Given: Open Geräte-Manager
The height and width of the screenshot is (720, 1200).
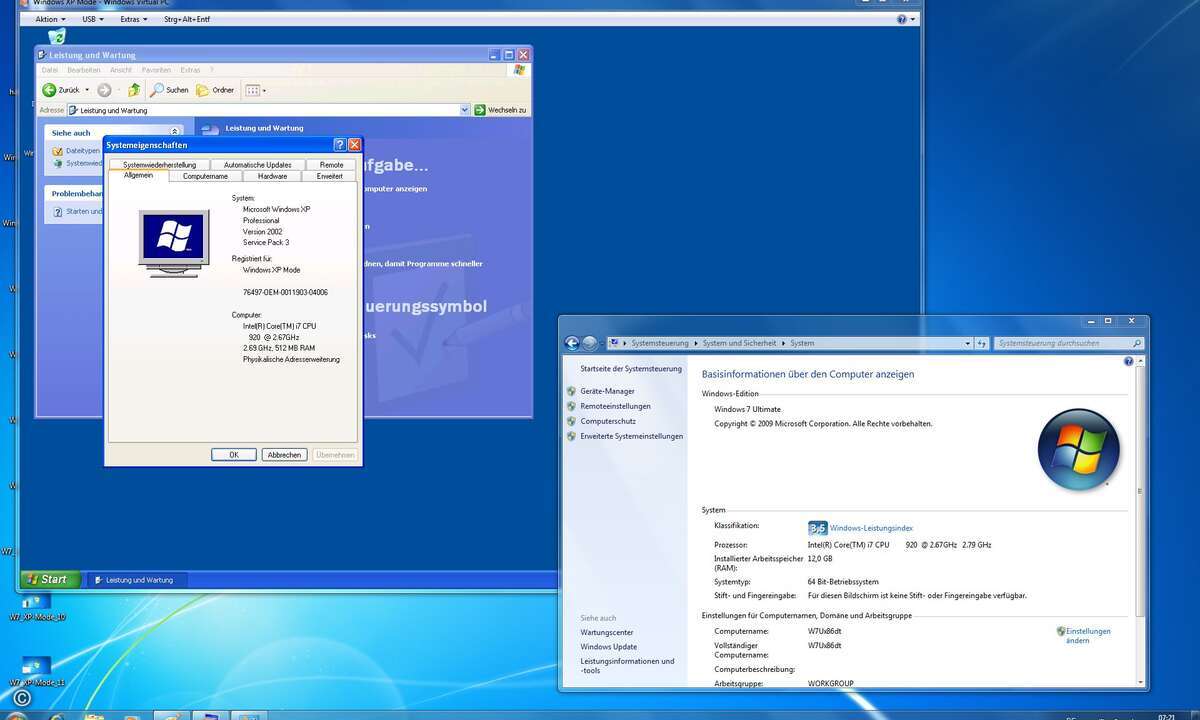Looking at the screenshot, I should pos(607,391).
